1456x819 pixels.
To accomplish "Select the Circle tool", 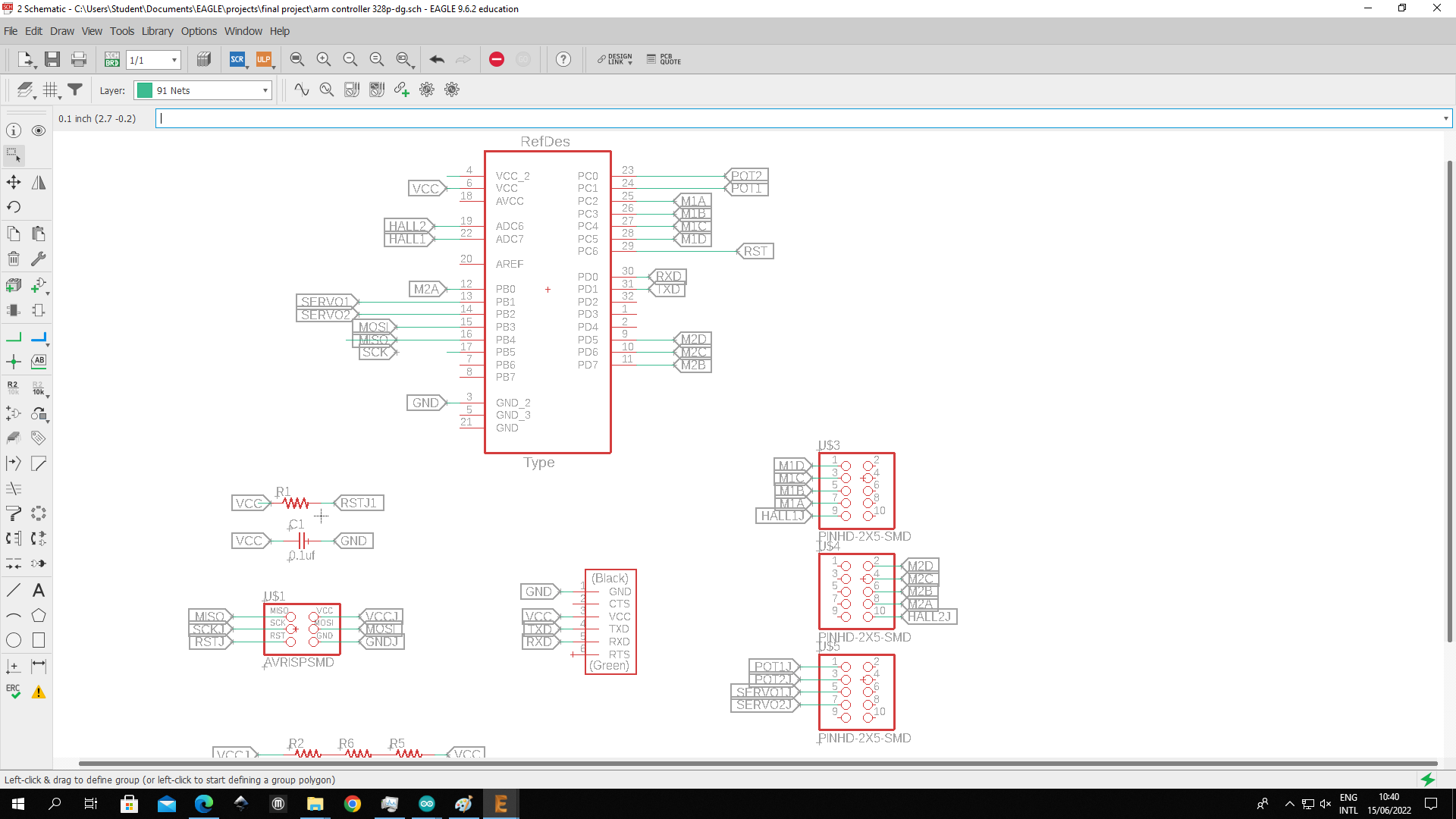I will [14, 640].
